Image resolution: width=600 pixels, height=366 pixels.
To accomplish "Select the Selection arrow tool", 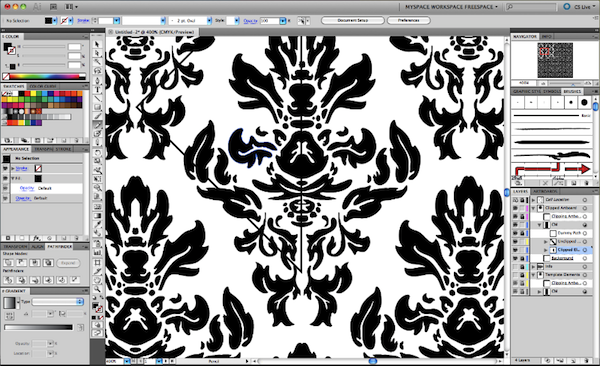I will pos(98,44).
